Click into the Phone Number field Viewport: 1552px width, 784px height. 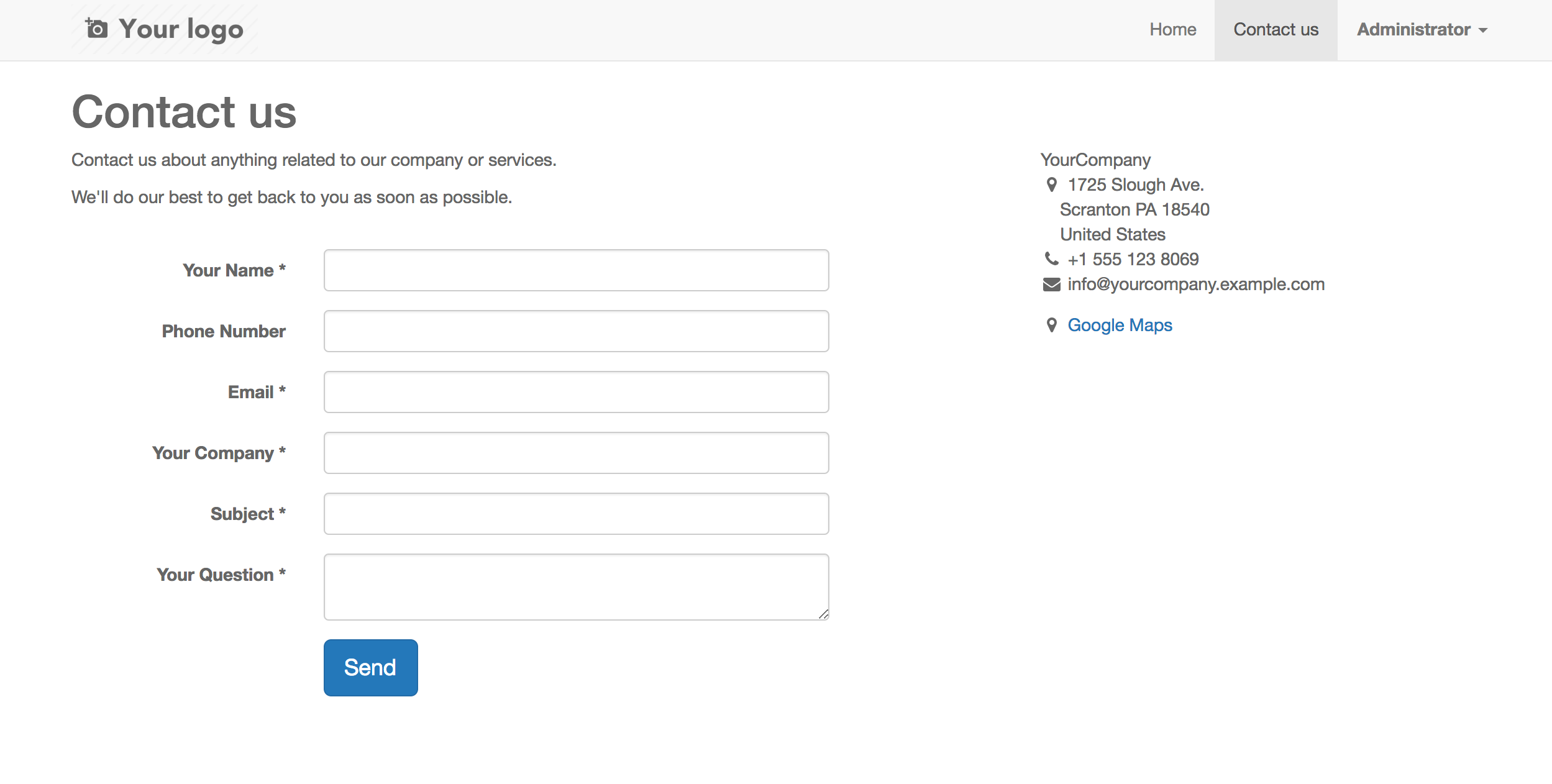pyautogui.click(x=576, y=331)
